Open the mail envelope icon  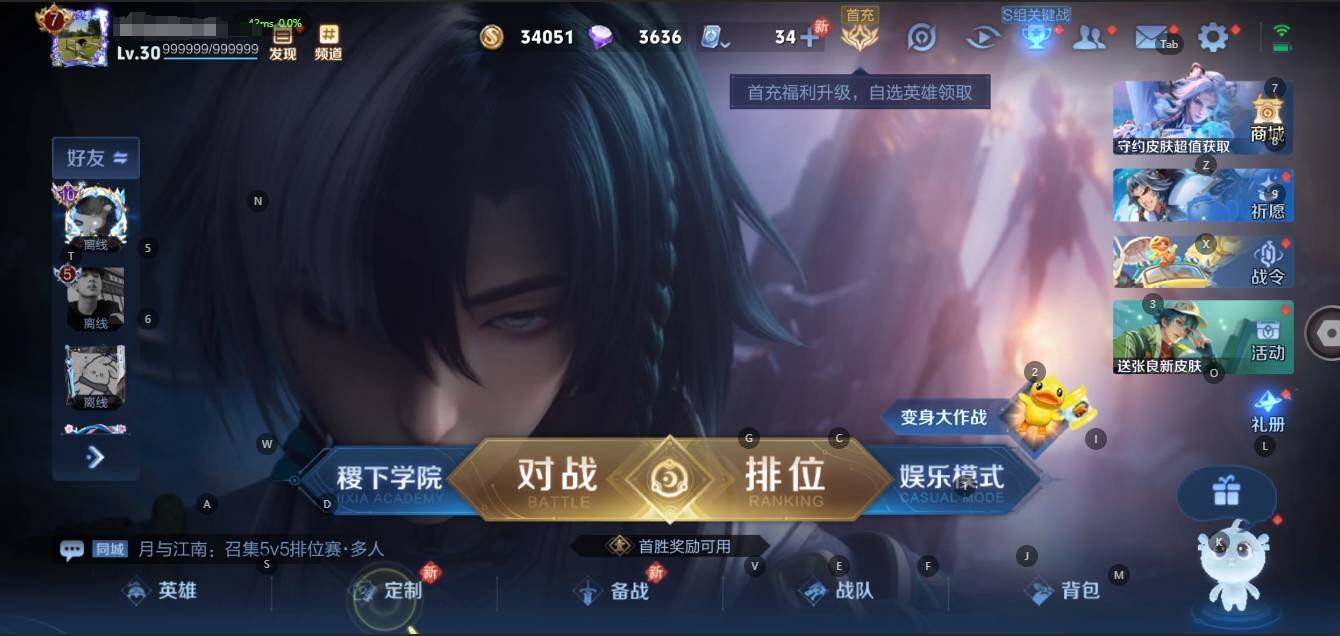tap(1151, 38)
